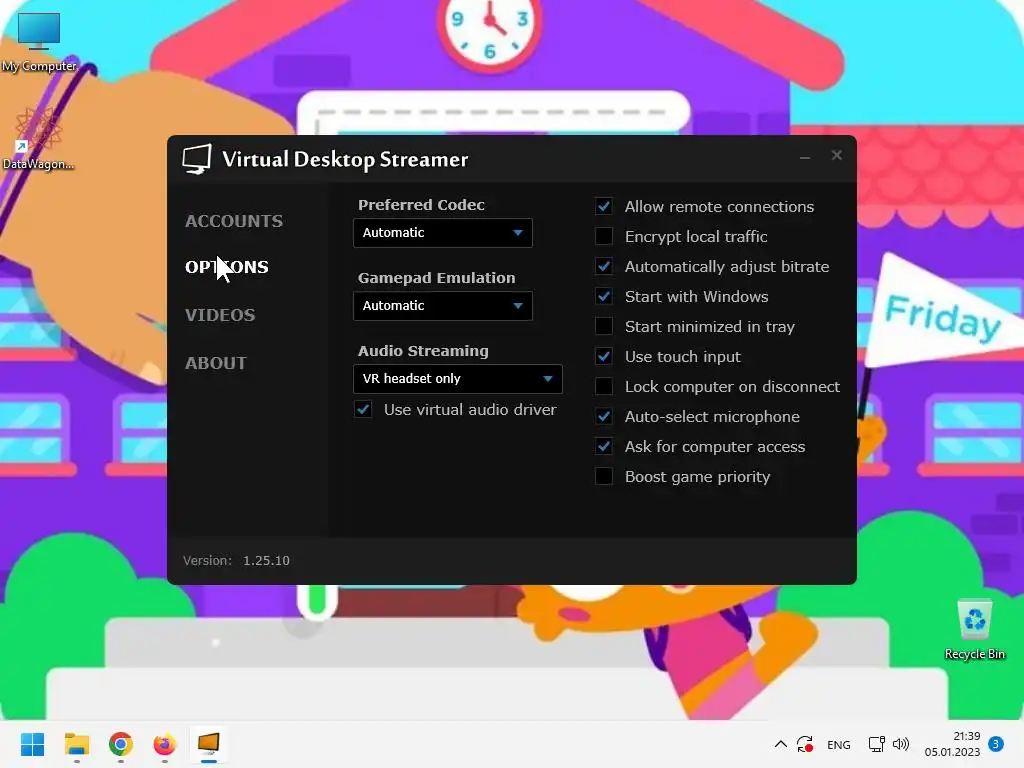Expand the Gamepad Emulation dropdown
The height and width of the screenshot is (768, 1024).
pyautogui.click(x=443, y=306)
